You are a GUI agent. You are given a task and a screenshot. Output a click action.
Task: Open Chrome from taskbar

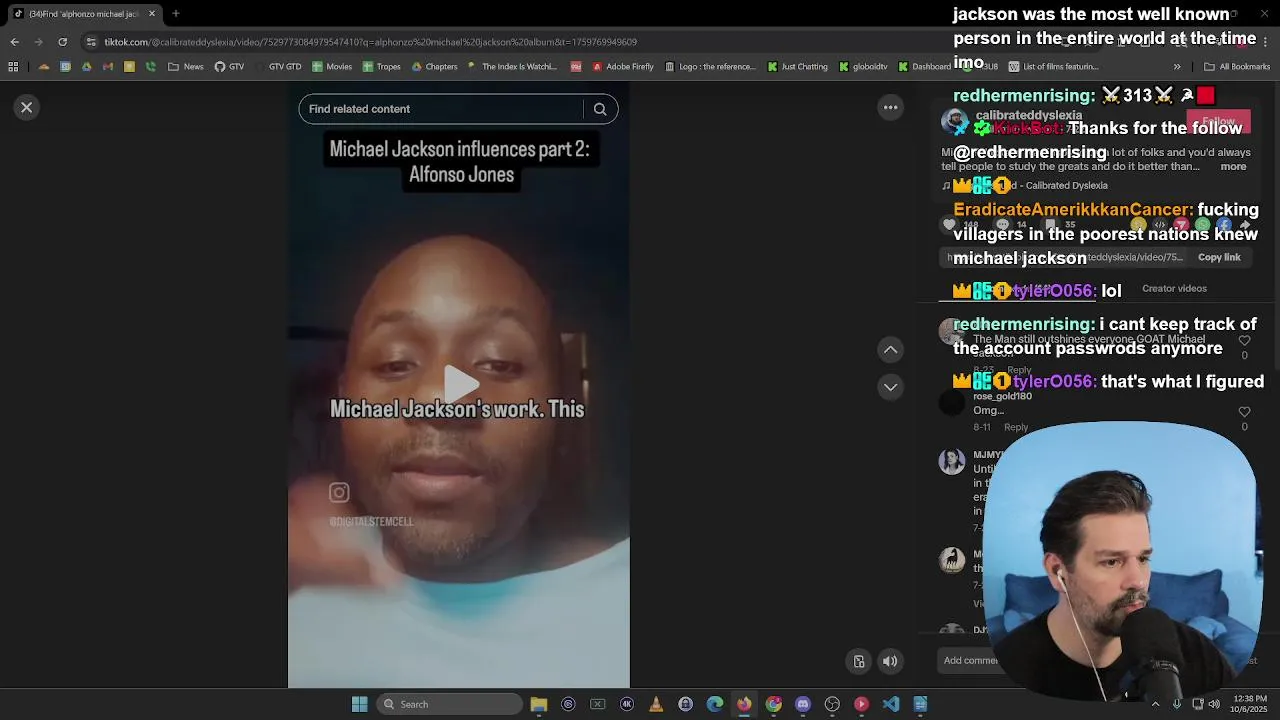pos(773,704)
